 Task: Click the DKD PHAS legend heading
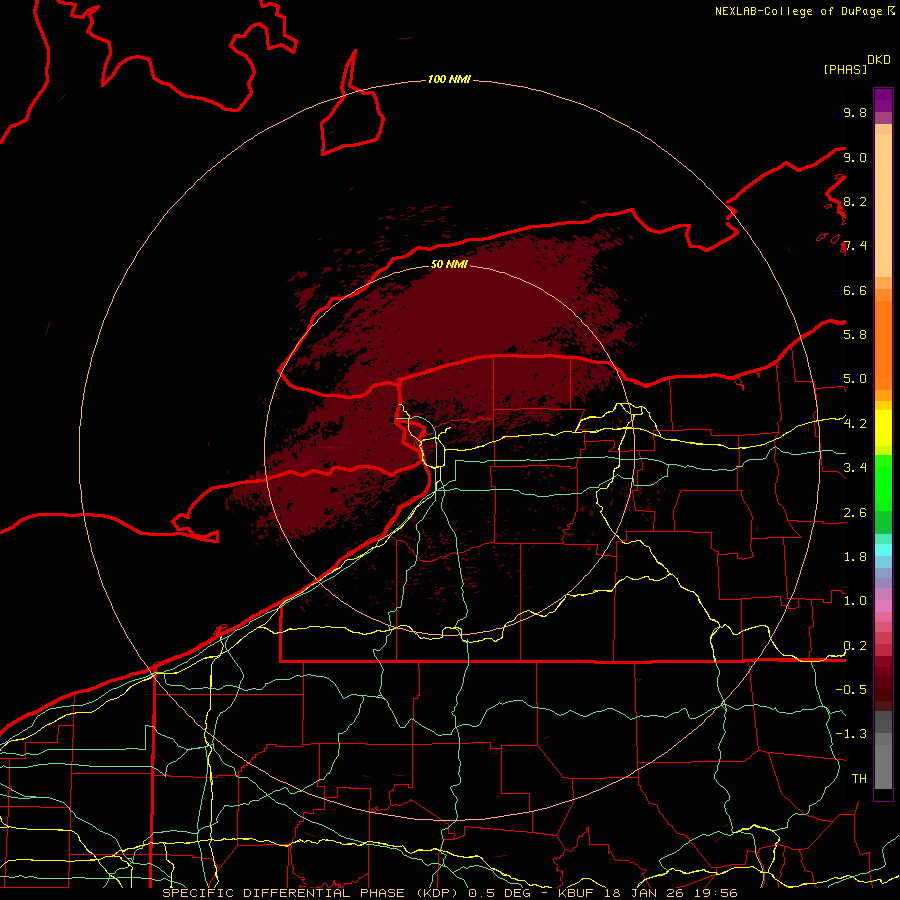856,64
